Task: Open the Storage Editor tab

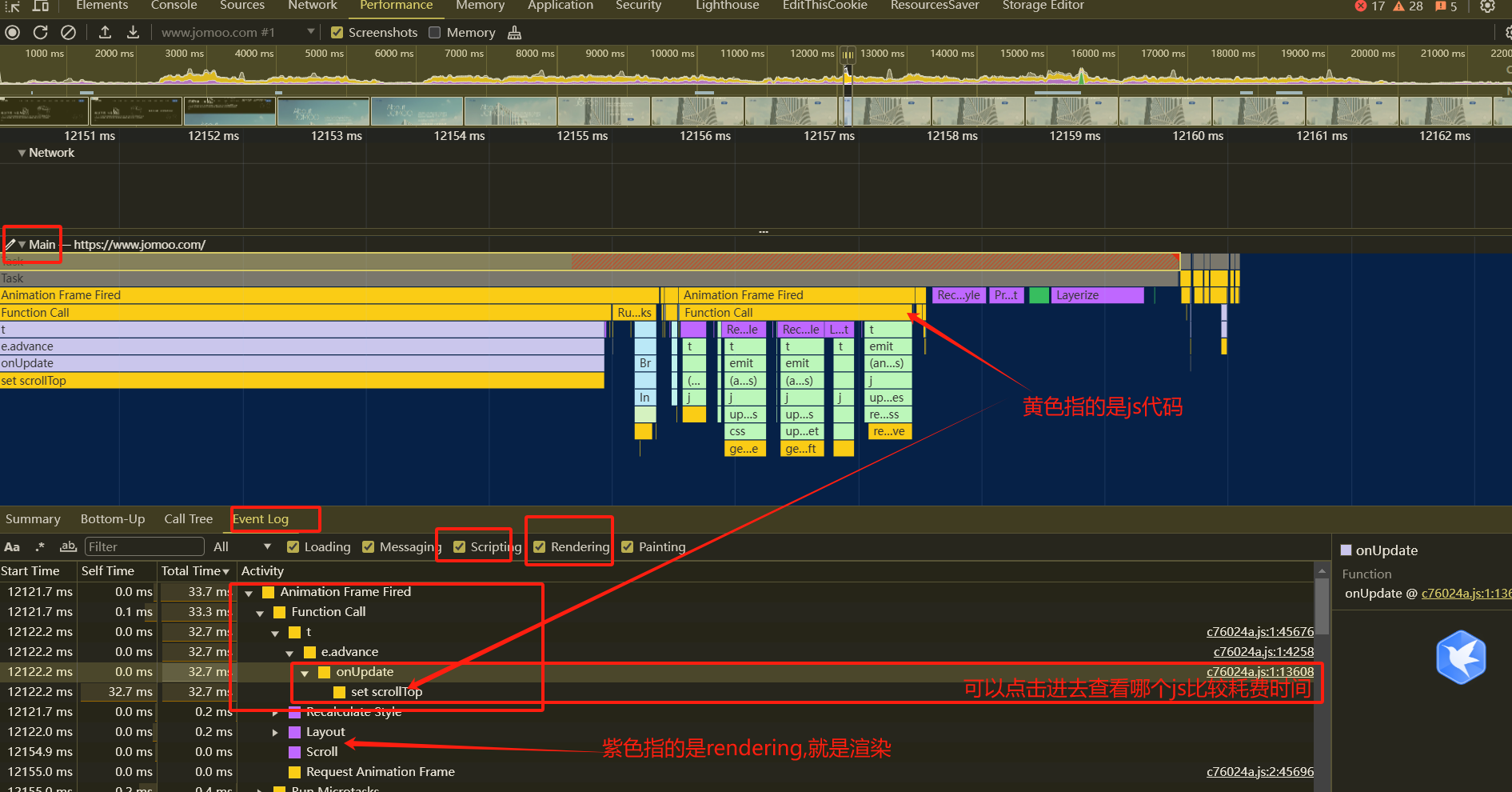Action: 1043,6
